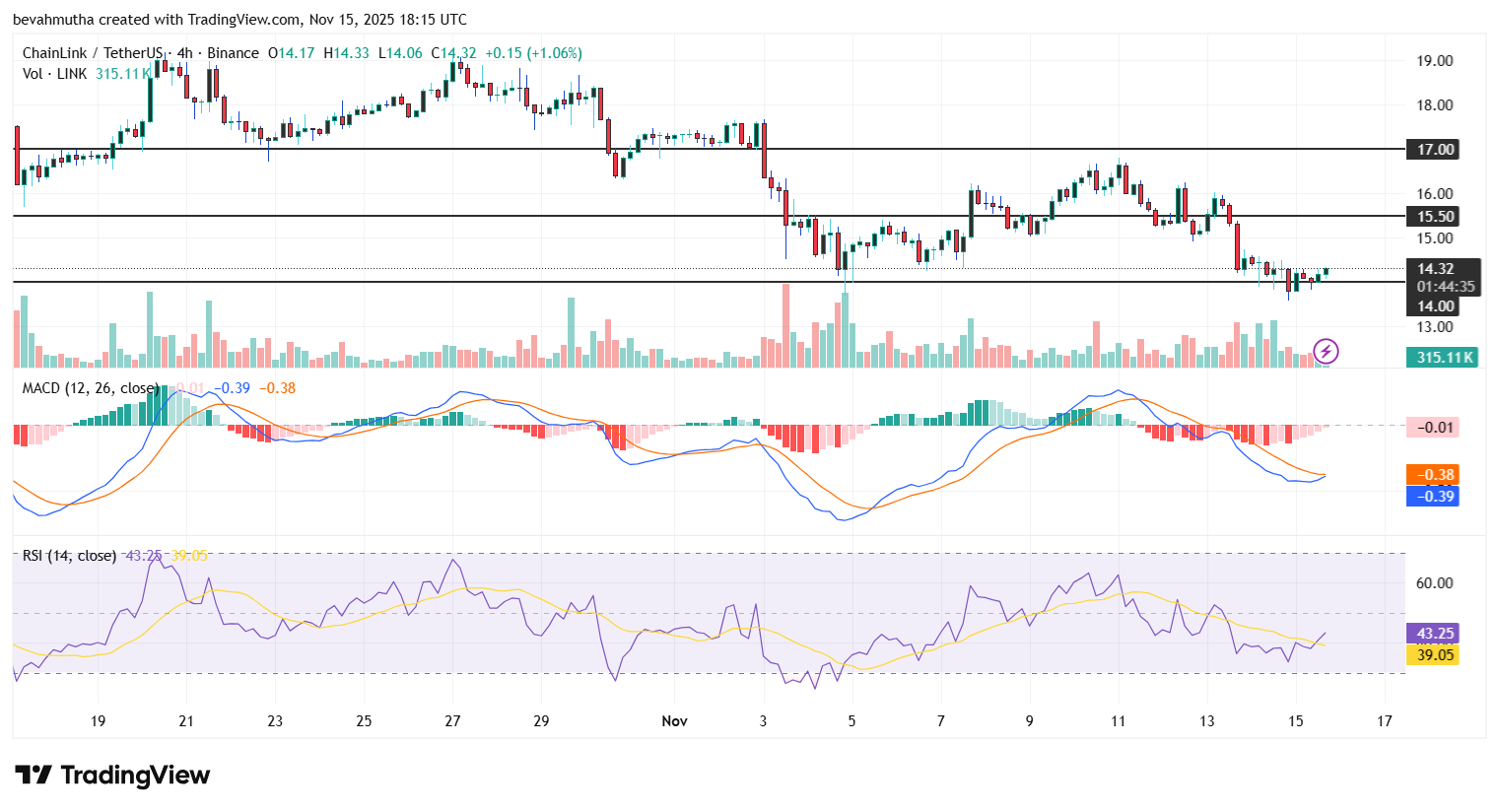The width and height of the screenshot is (1499, 812).
Task: Click the 17 date label on the time axis
Action: [1384, 720]
